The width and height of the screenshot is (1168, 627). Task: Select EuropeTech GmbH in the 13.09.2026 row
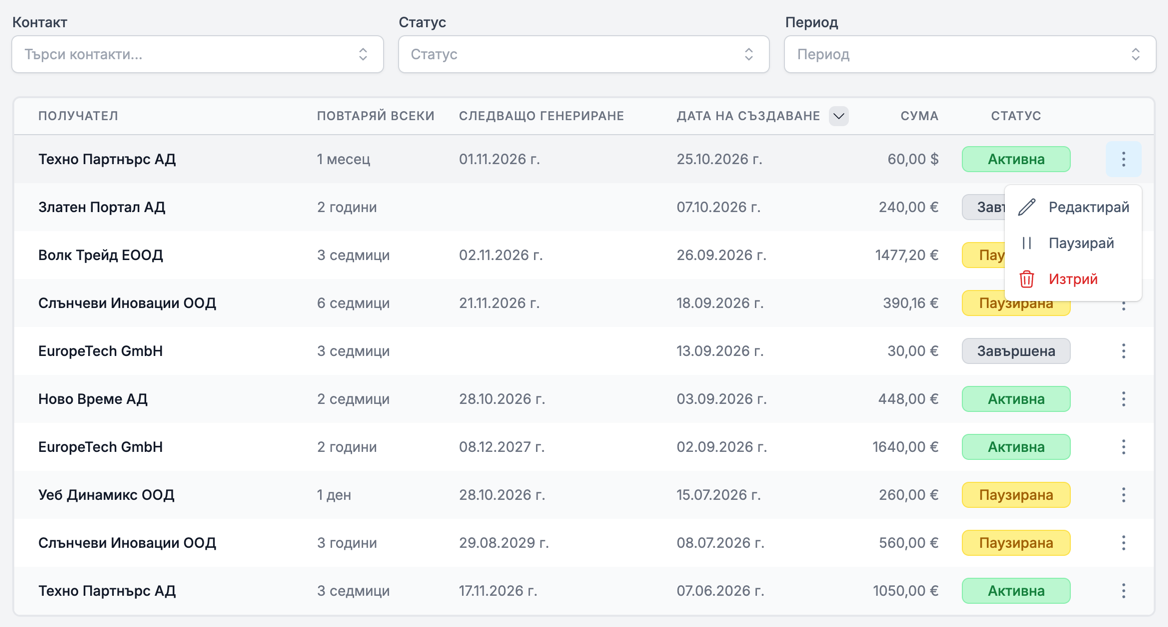pos(101,351)
